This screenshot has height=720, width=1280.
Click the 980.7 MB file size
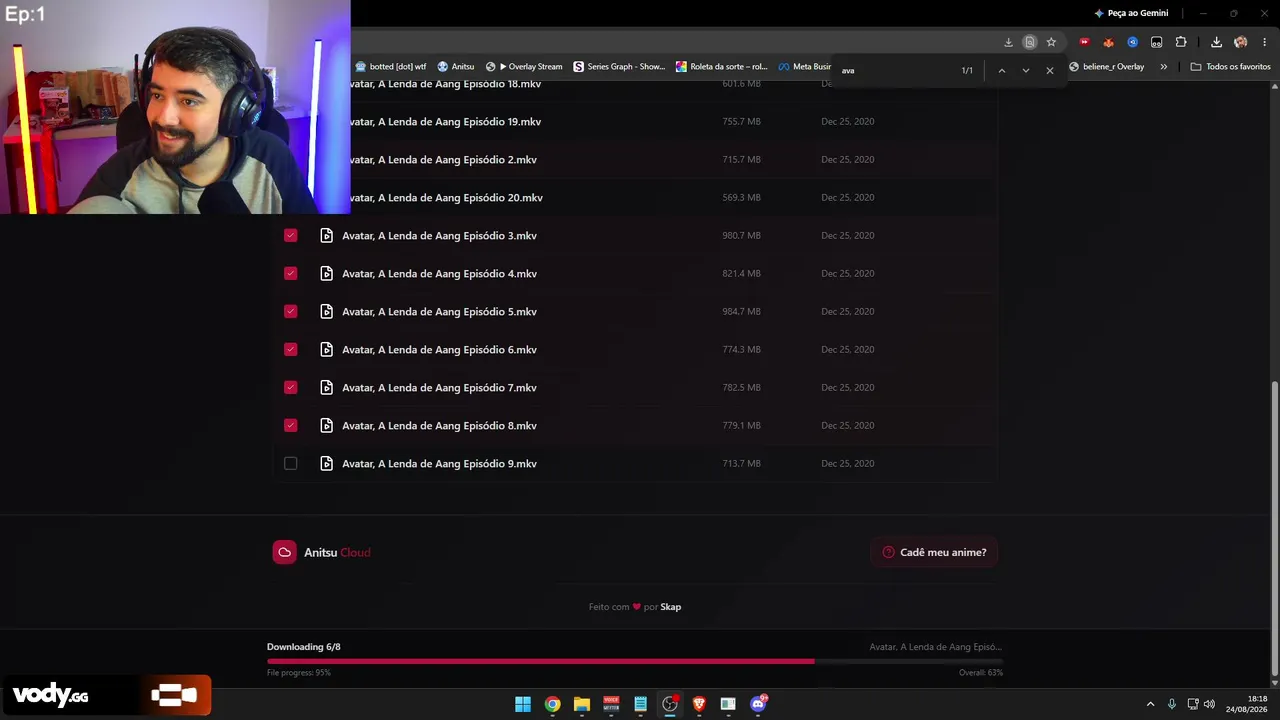pos(741,236)
